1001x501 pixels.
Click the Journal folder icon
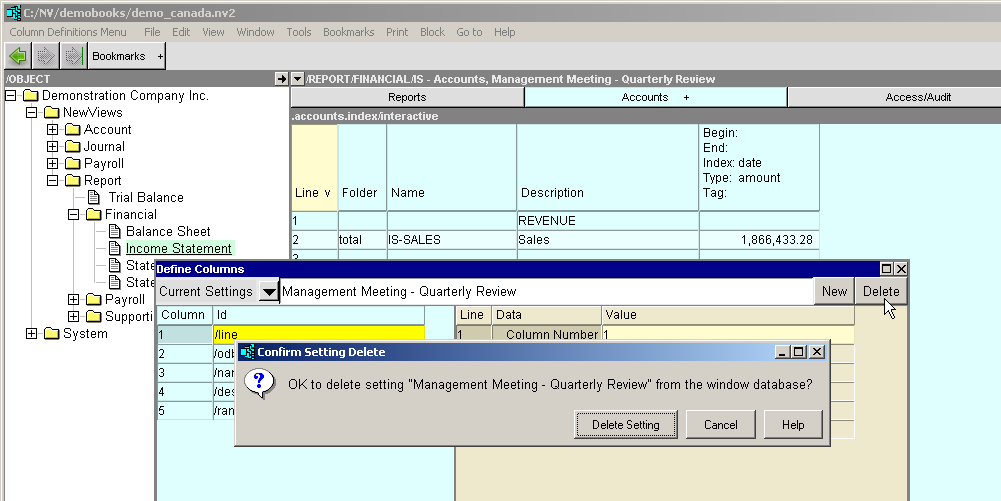pyautogui.click(x=74, y=146)
